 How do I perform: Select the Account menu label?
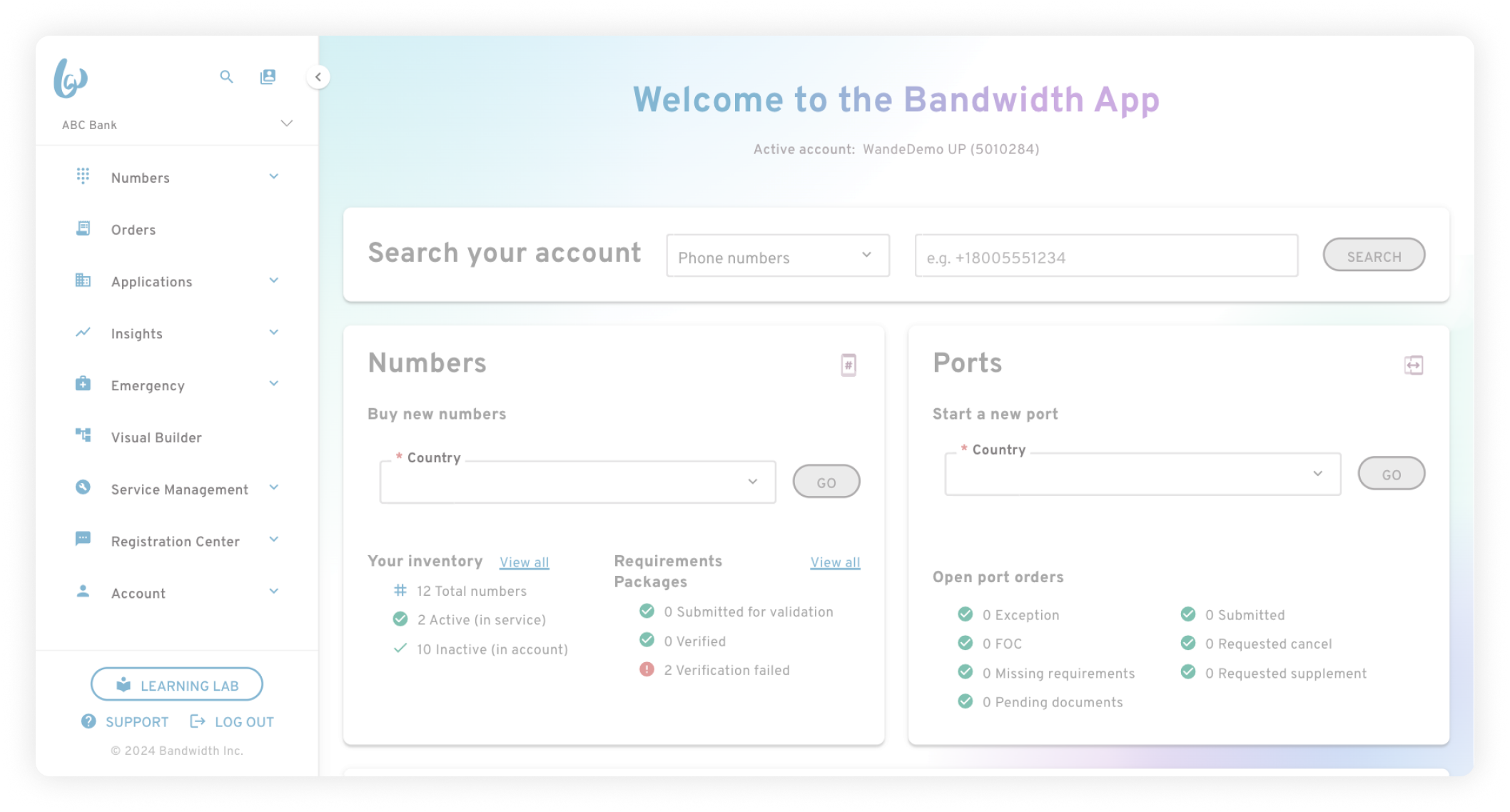point(138,593)
